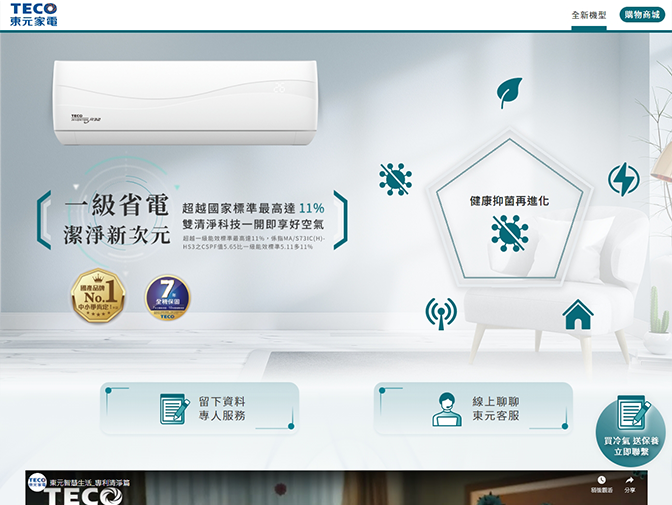This screenshot has height=505, width=672.
Task: Select the green leaf feature icon
Action: pyautogui.click(x=510, y=93)
